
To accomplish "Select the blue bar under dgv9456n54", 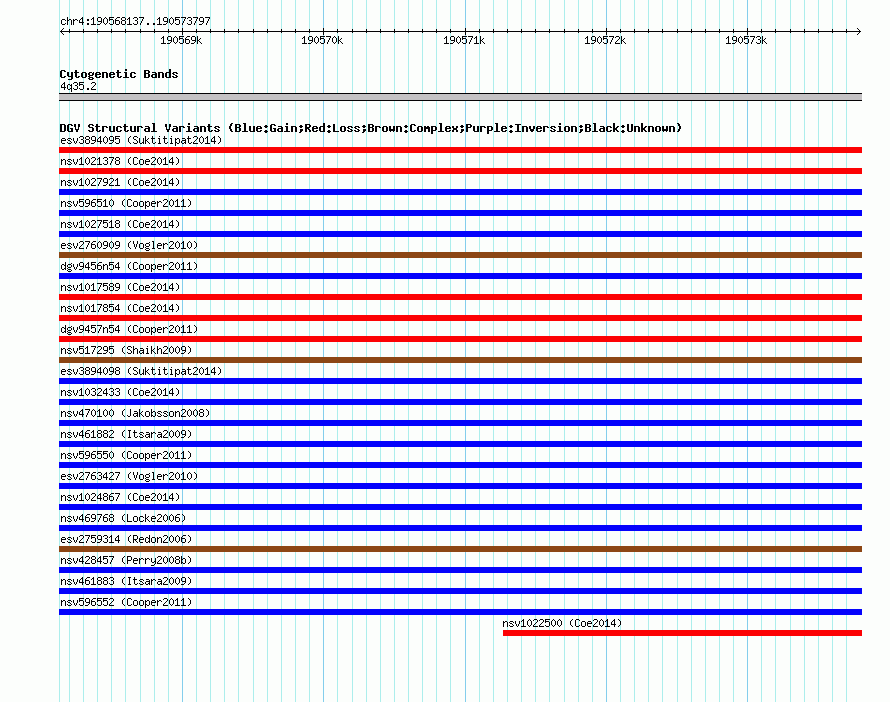I will click(x=460, y=276).
